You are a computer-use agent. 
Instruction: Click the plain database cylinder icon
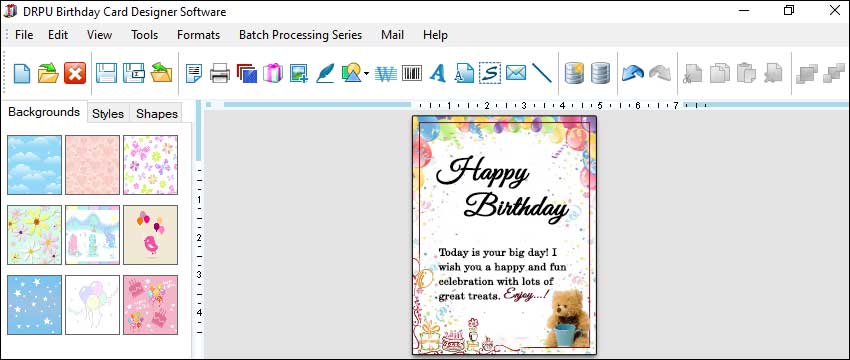(x=600, y=73)
